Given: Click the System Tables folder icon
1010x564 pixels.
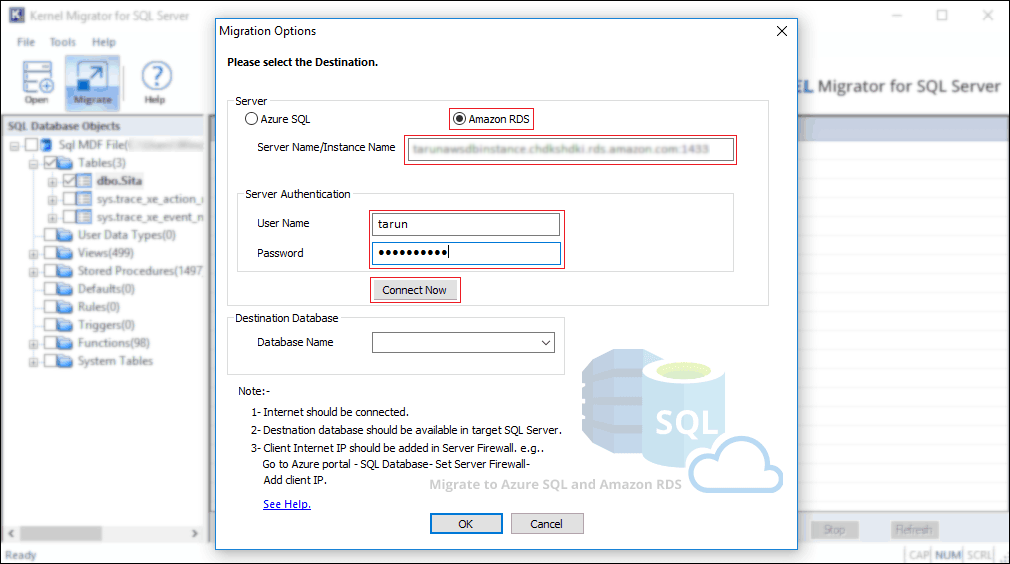Looking at the screenshot, I should (x=65, y=361).
